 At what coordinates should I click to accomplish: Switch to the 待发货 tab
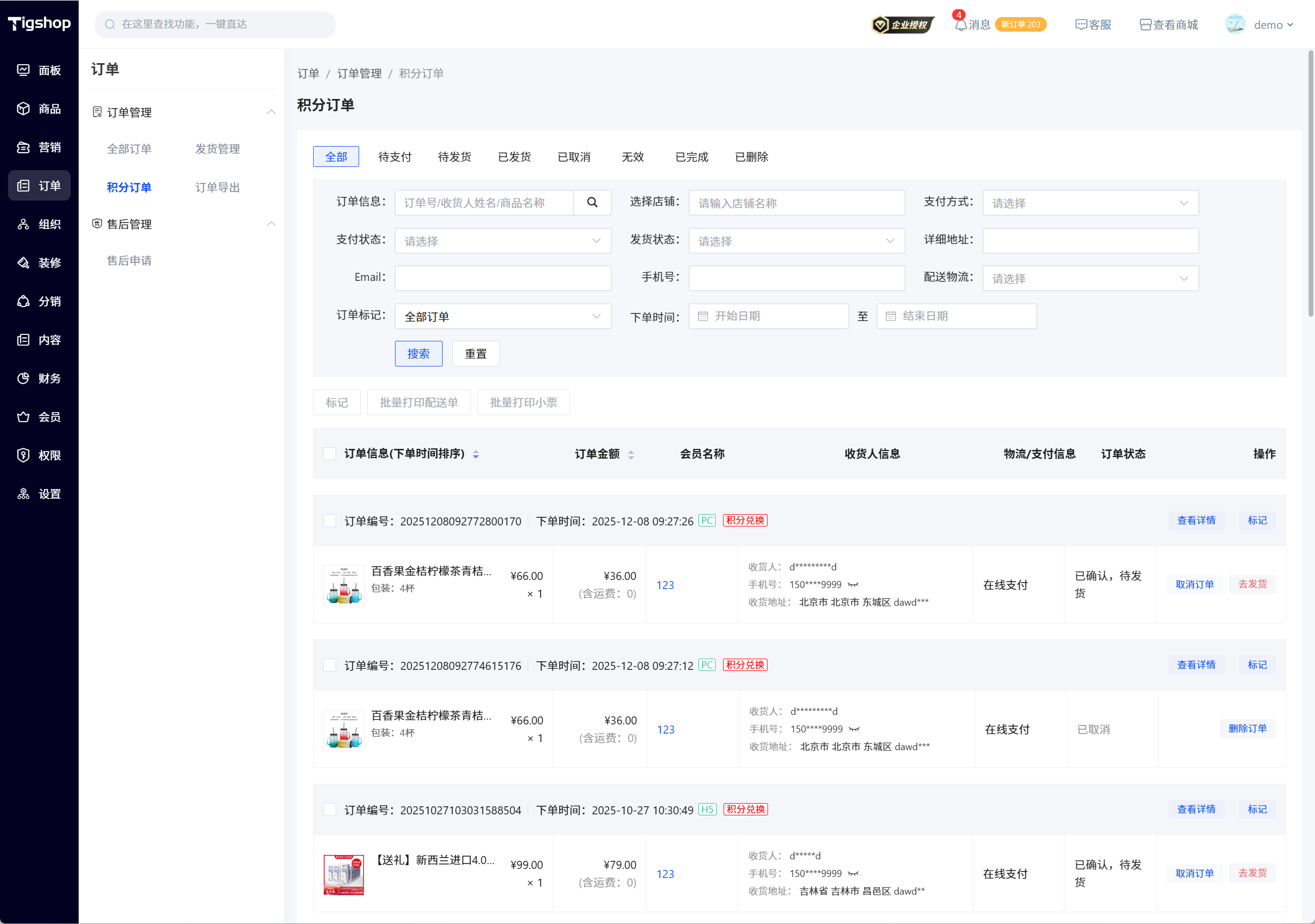[x=454, y=157]
